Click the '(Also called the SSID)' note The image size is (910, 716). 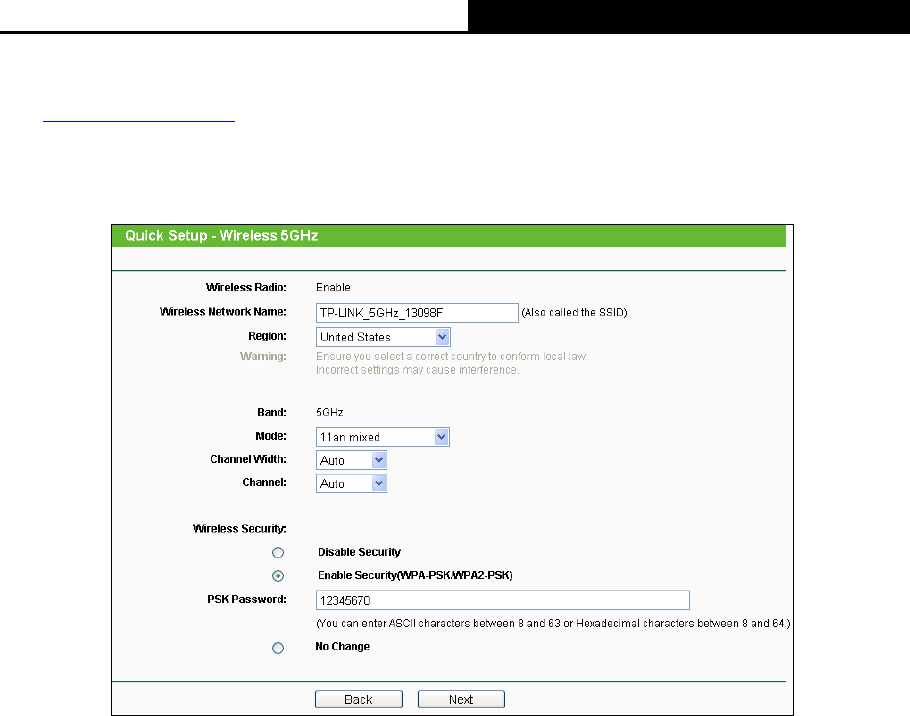pos(575,312)
